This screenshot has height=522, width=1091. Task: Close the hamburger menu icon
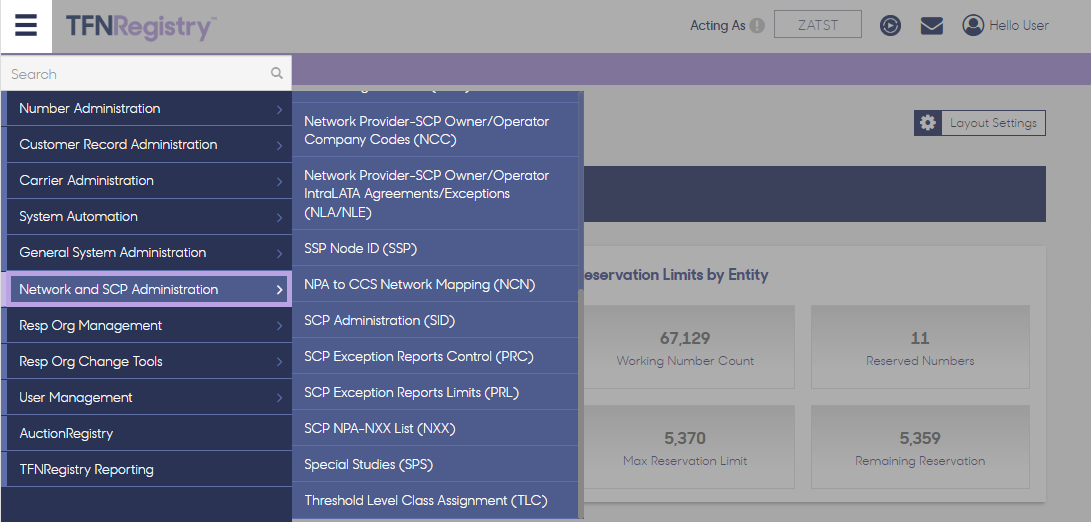[26, 26]
